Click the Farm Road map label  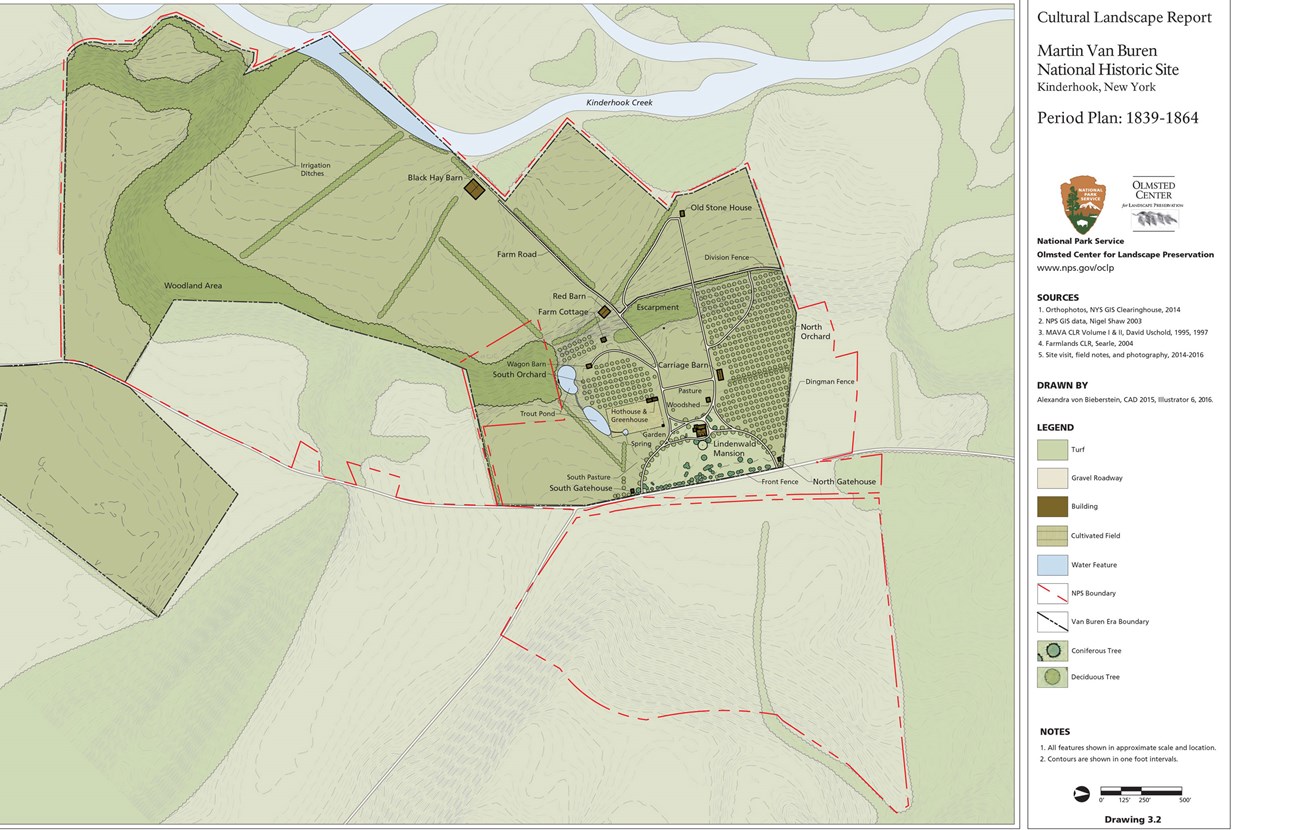[517, 254]
